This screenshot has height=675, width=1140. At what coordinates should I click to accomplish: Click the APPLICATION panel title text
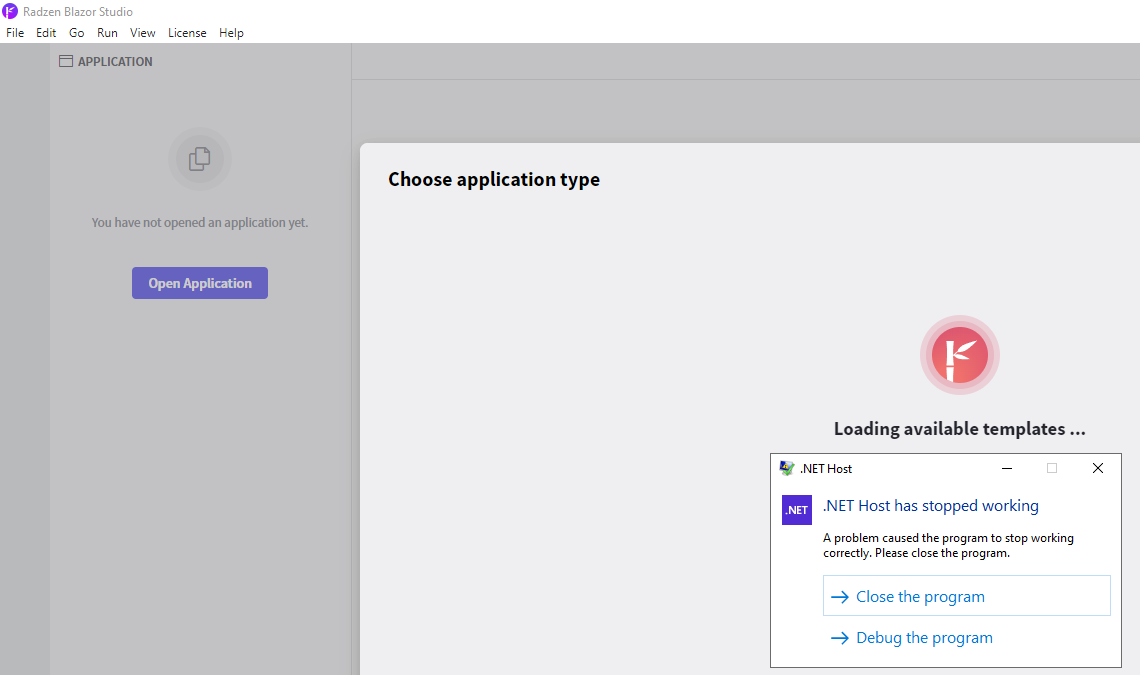(115, 62)
